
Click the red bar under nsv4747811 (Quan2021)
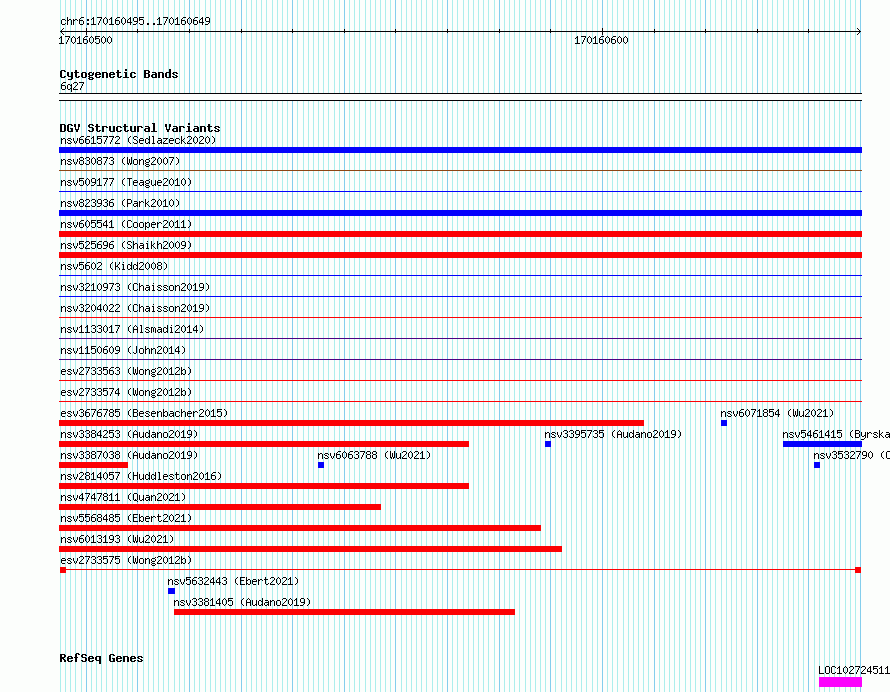pyautogui.click(x=220, y=507)
